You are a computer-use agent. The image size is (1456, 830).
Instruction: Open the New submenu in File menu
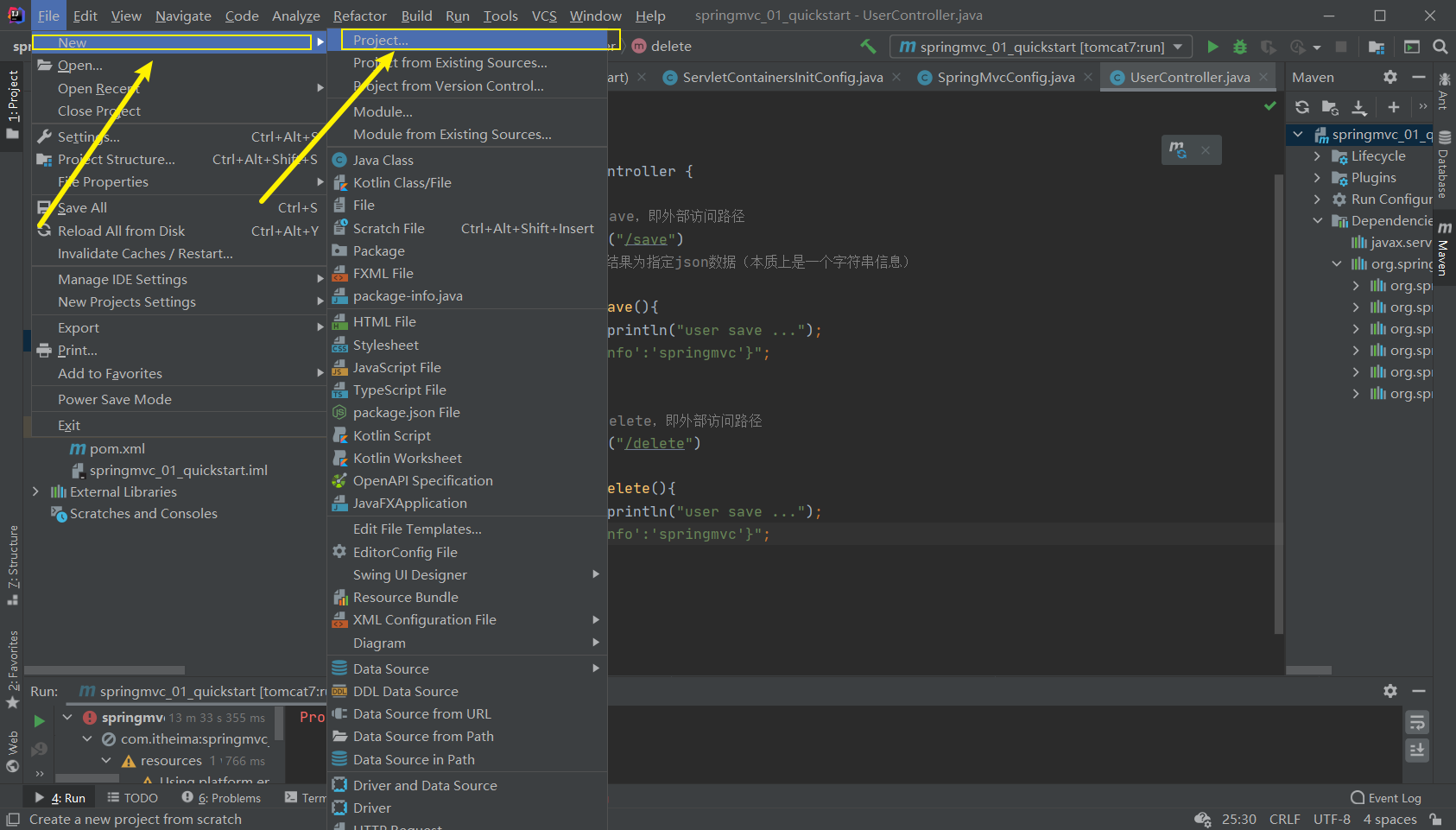click(179, 42)
